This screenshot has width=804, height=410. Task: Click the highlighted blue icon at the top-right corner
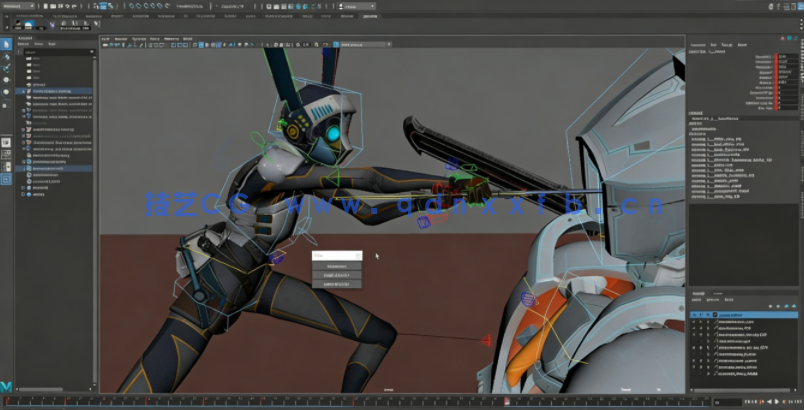799,6
